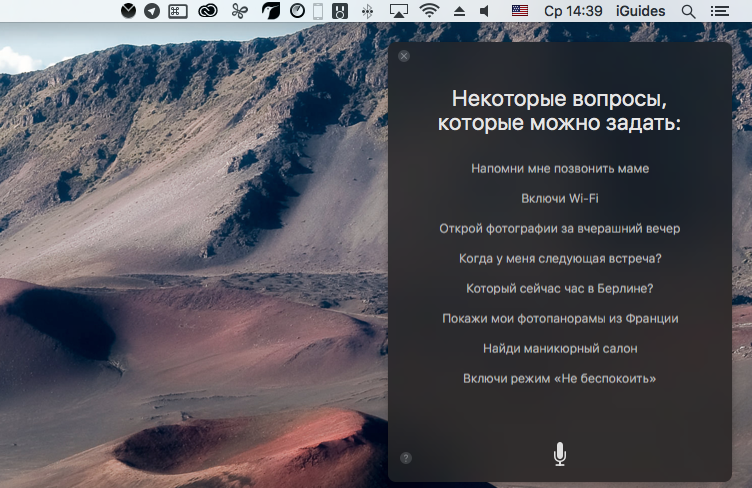Open Notification Center list icon
Image resolution: width=752 pixels, height=488 pixels.
[x=720, y=11]
